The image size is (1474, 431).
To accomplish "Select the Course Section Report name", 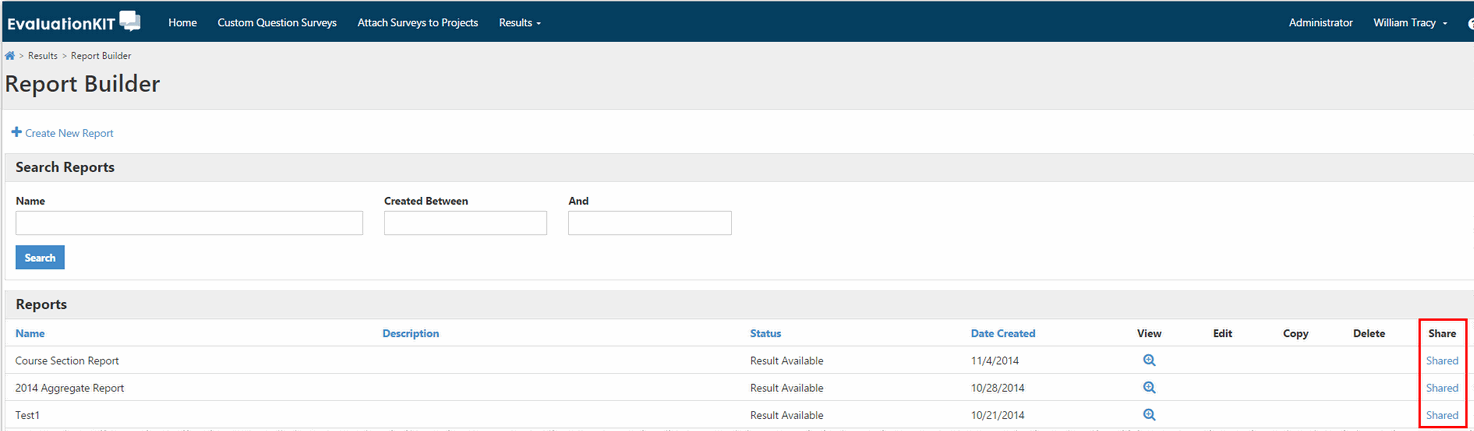I will pyautogui.click(x=67, y=361).
